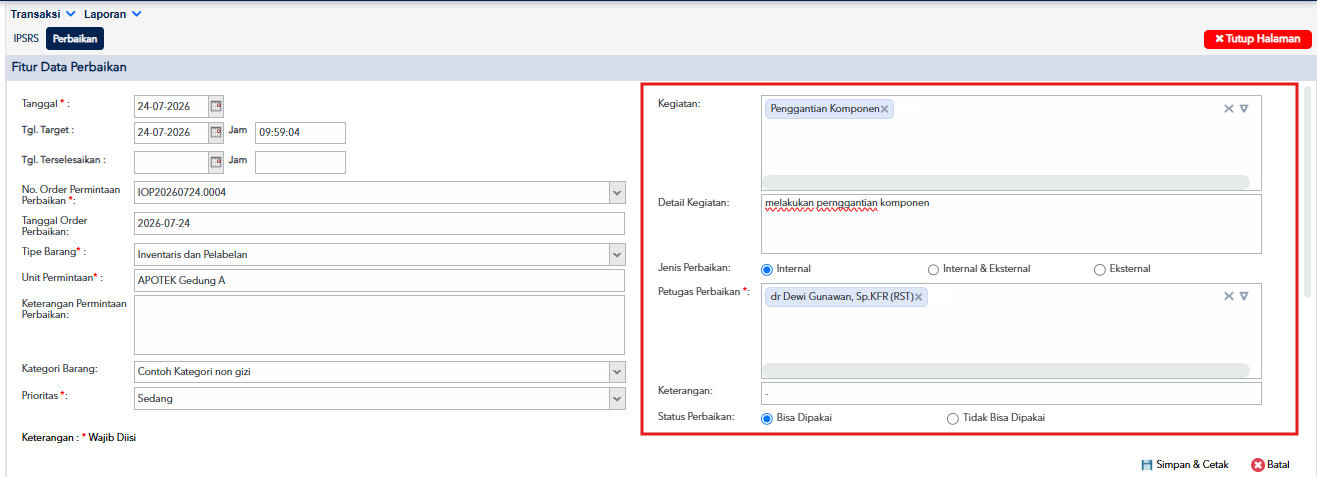Set status to Bisa Dipakai
The height and width of the screenshot is (477, 1317).
[767, 418]
